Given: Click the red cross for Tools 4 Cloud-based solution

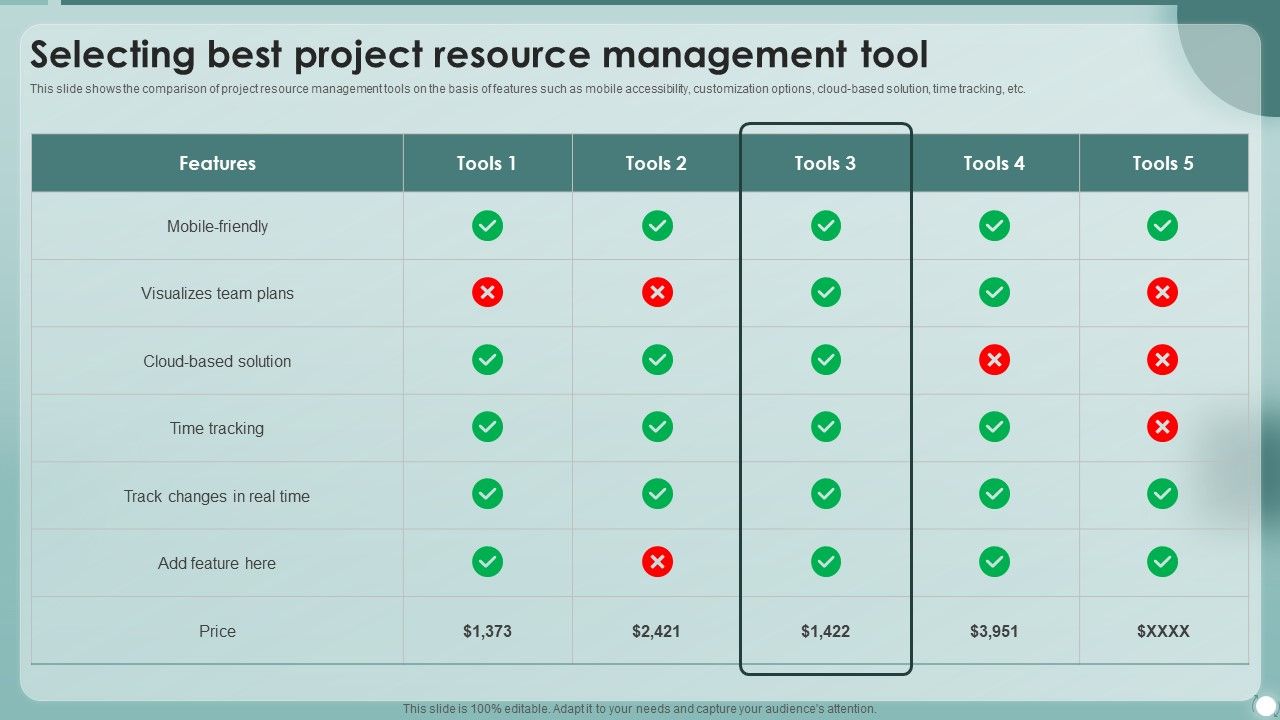Looking at the screenshot, I should point(994,359).
